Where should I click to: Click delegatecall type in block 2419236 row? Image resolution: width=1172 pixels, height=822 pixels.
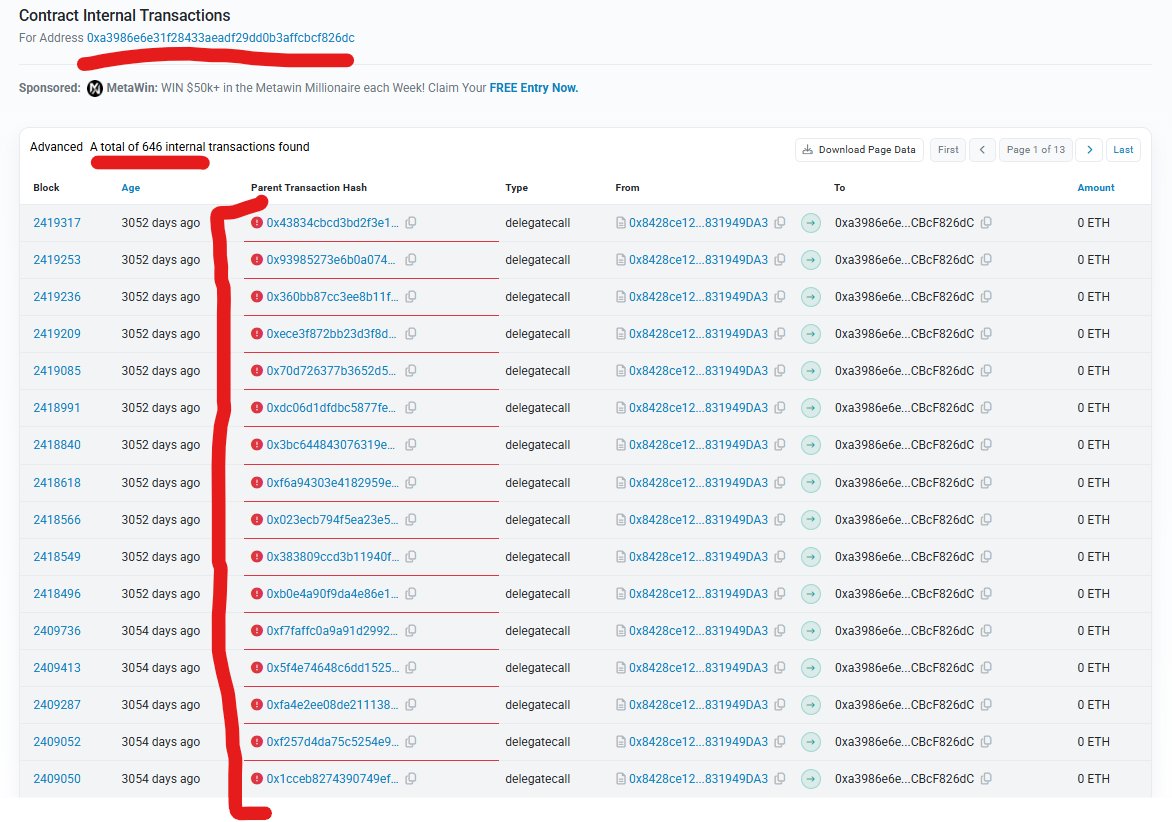tap(537, 297)
